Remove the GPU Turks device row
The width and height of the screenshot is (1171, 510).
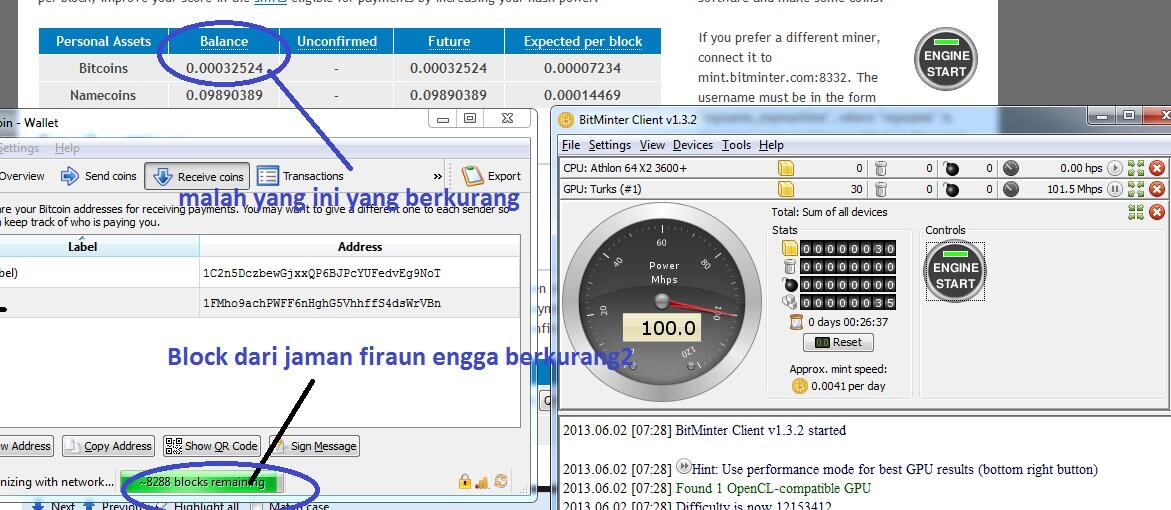(1157, 189)
